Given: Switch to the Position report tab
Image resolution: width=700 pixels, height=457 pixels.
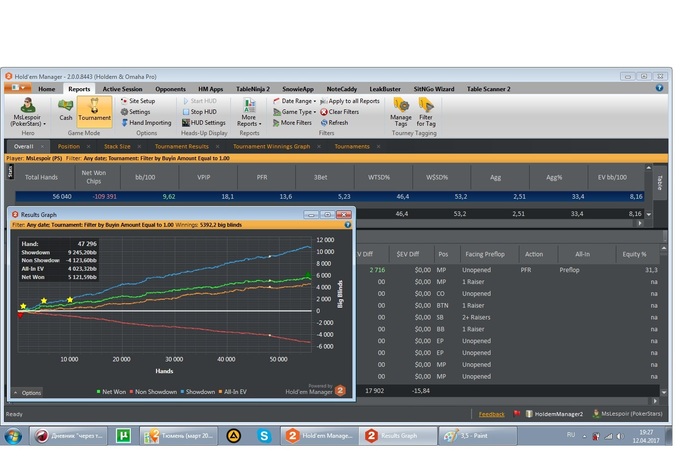Looking at the screenshot, I should pos(69,146).
